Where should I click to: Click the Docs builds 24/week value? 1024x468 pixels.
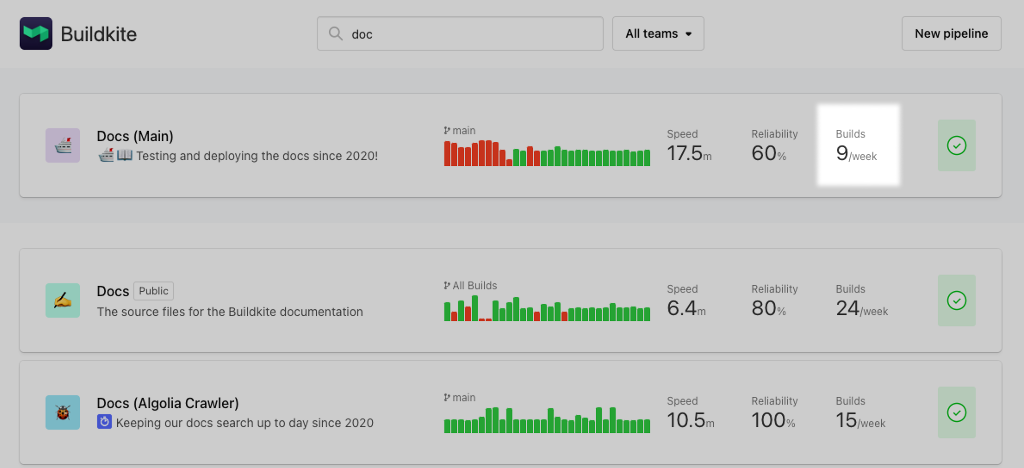pyautogui.click(x=862, y=308)
